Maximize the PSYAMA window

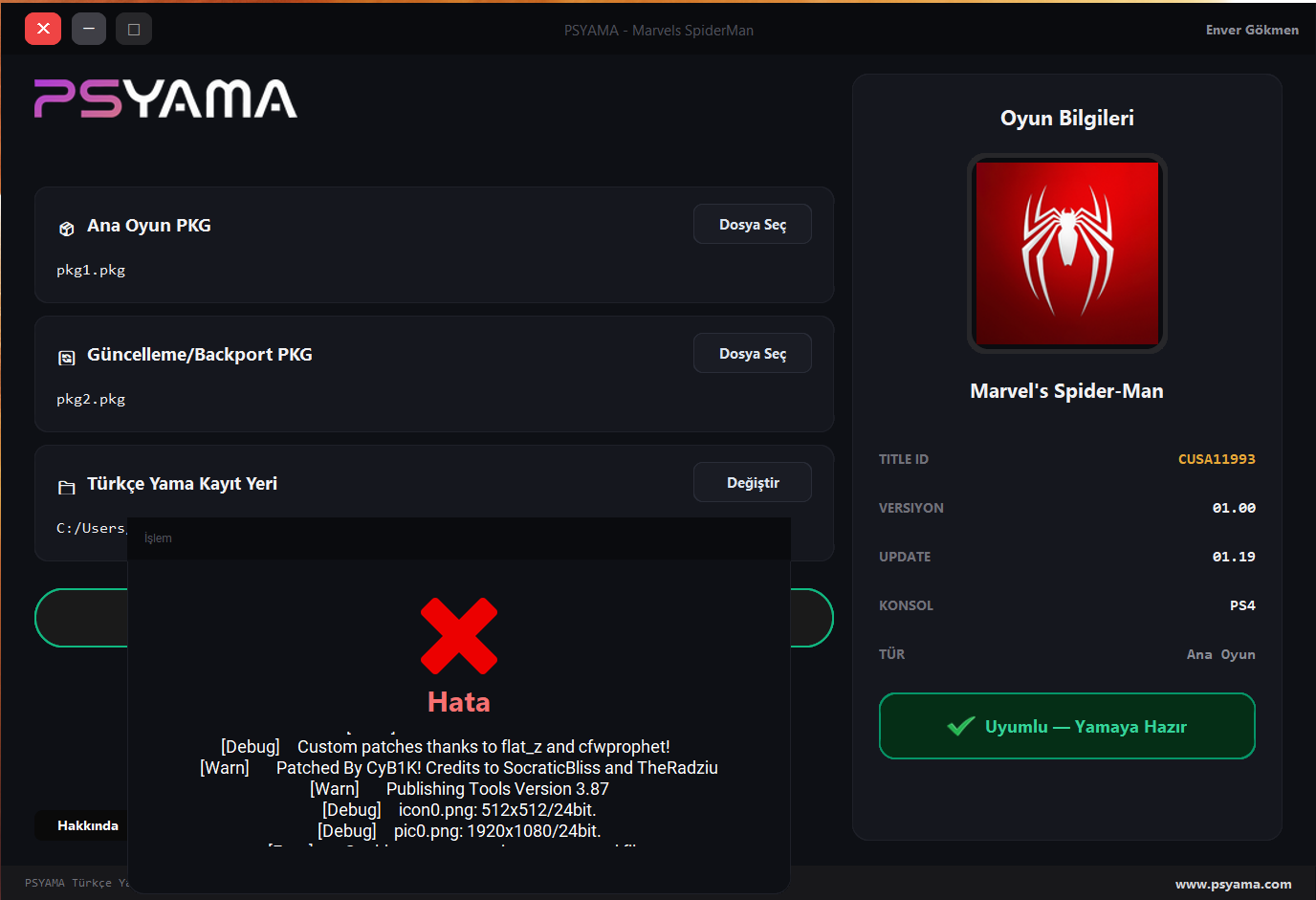point(134,29)
